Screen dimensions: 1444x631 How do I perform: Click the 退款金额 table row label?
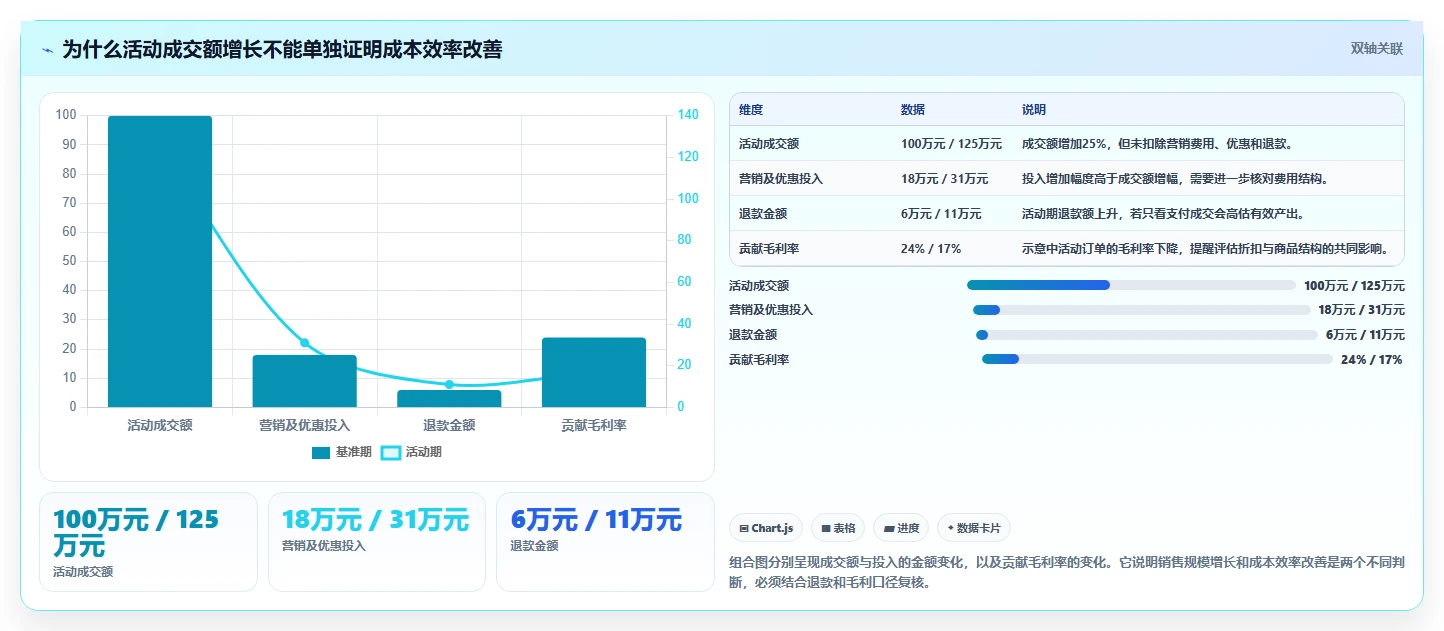point(763,214)
